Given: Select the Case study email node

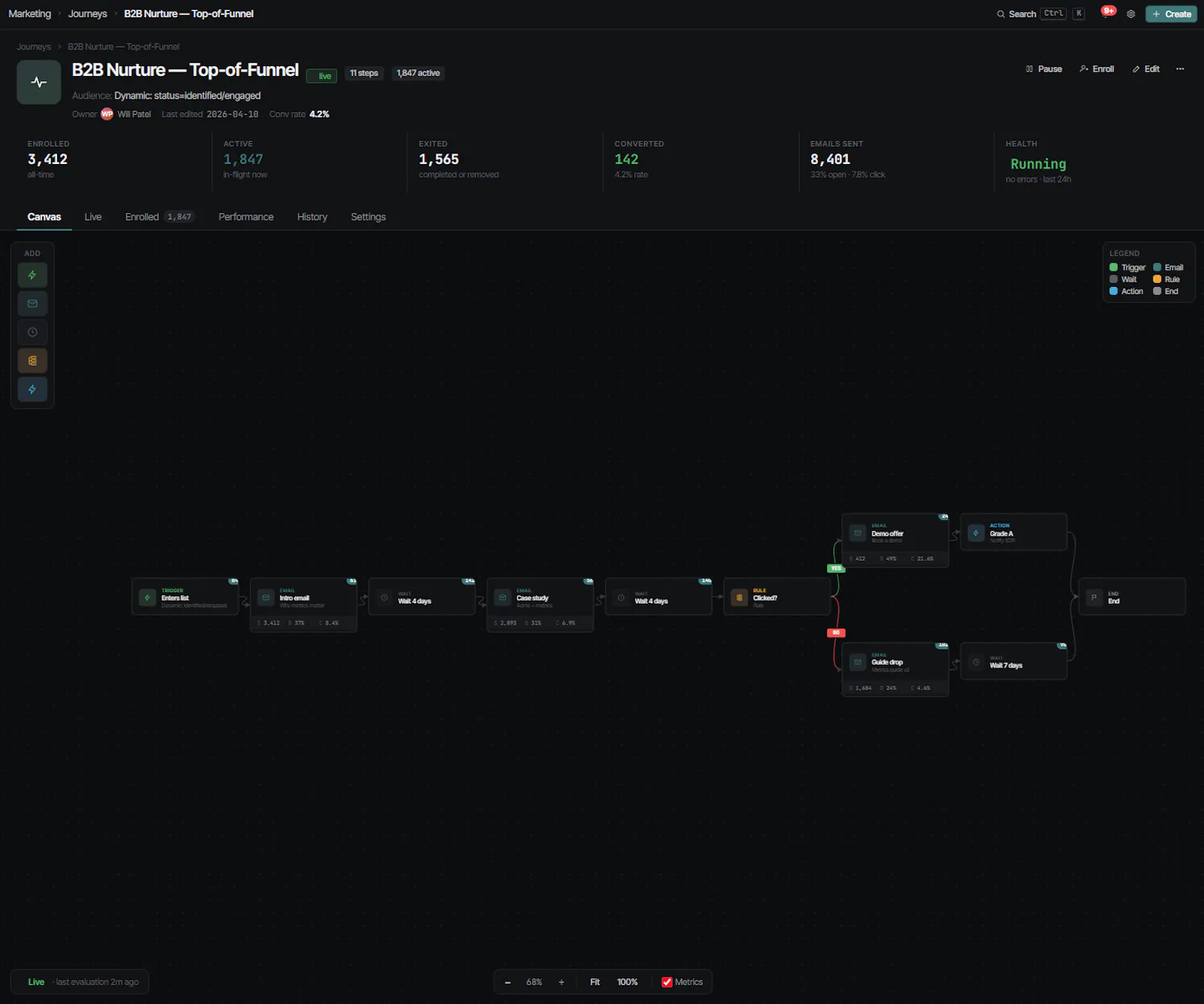Looking at the screenshot, I should tap(540, 605).
